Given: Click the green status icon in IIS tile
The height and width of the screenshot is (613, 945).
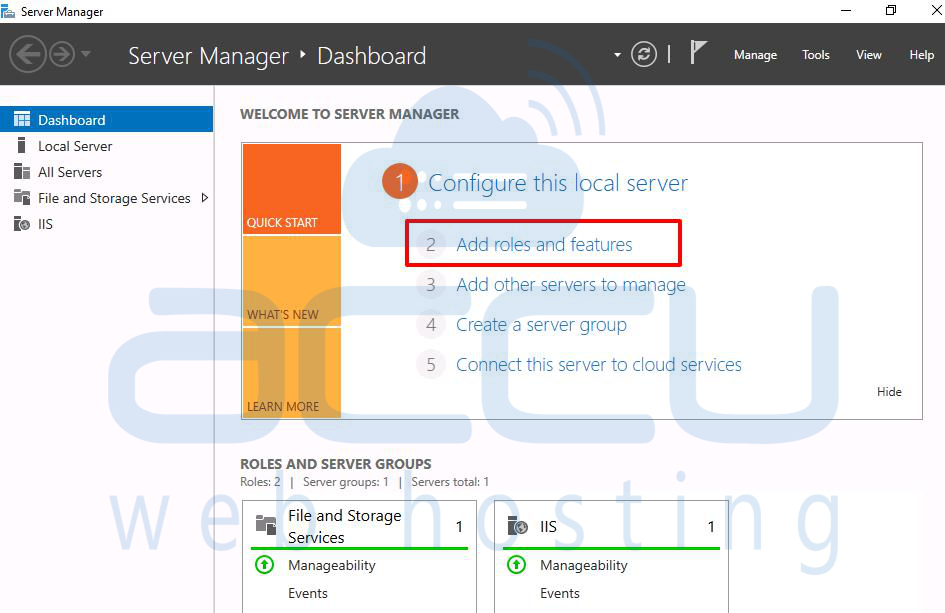Looking at the screenshot, I should click(516, 565).
